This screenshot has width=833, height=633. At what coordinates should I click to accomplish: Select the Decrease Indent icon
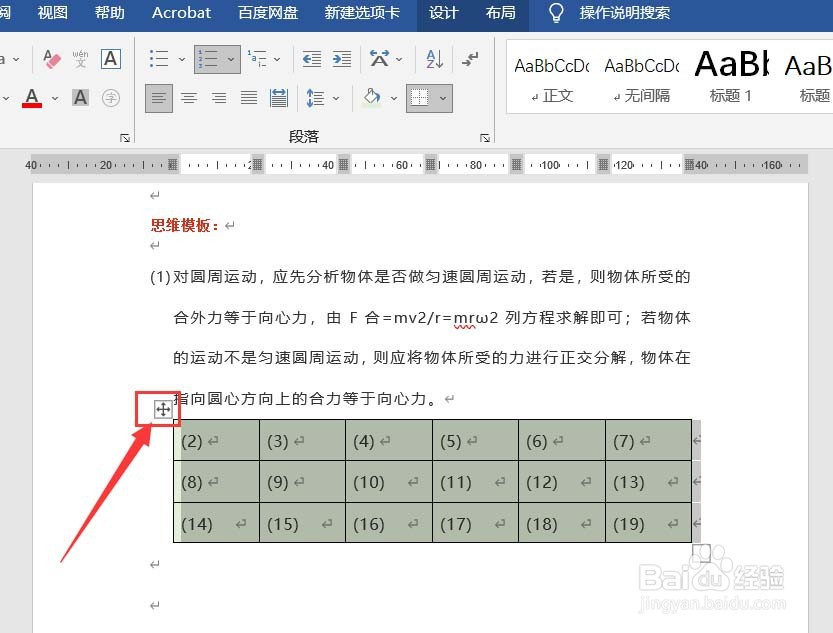point(312,60)
